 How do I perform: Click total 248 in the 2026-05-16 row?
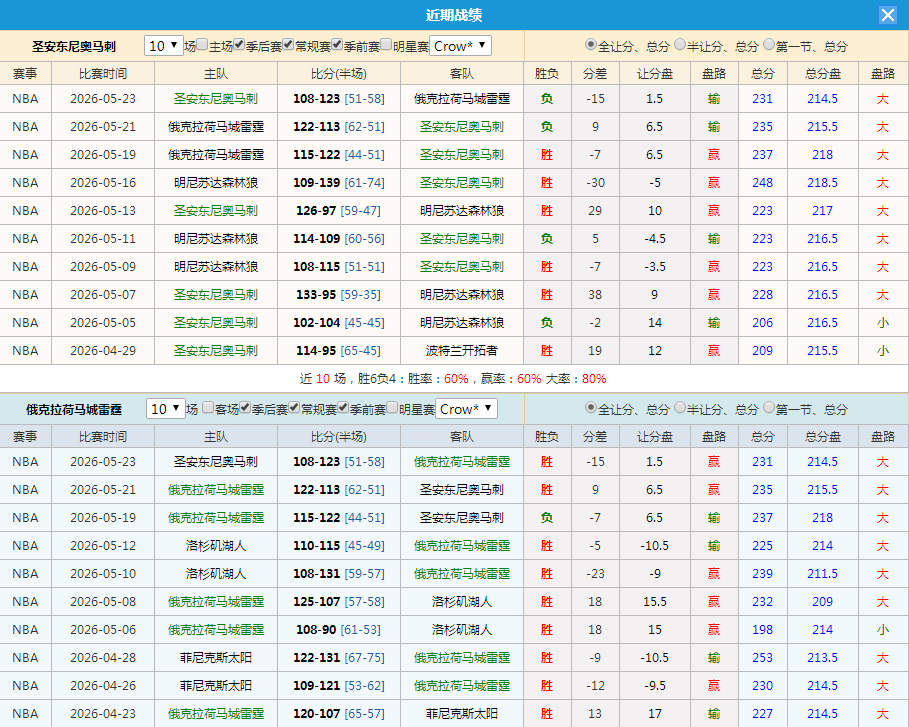[762, 183]
